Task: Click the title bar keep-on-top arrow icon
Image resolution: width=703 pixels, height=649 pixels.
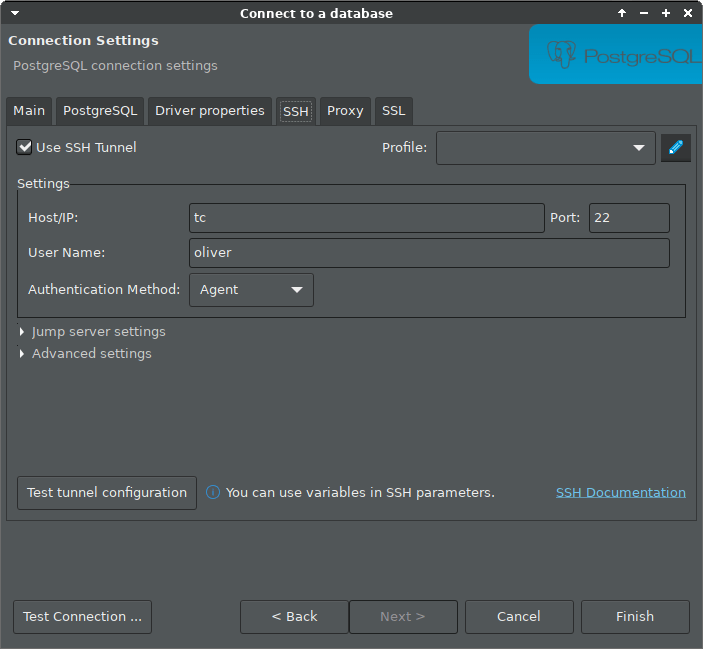Action: click(x=622, y=13)
